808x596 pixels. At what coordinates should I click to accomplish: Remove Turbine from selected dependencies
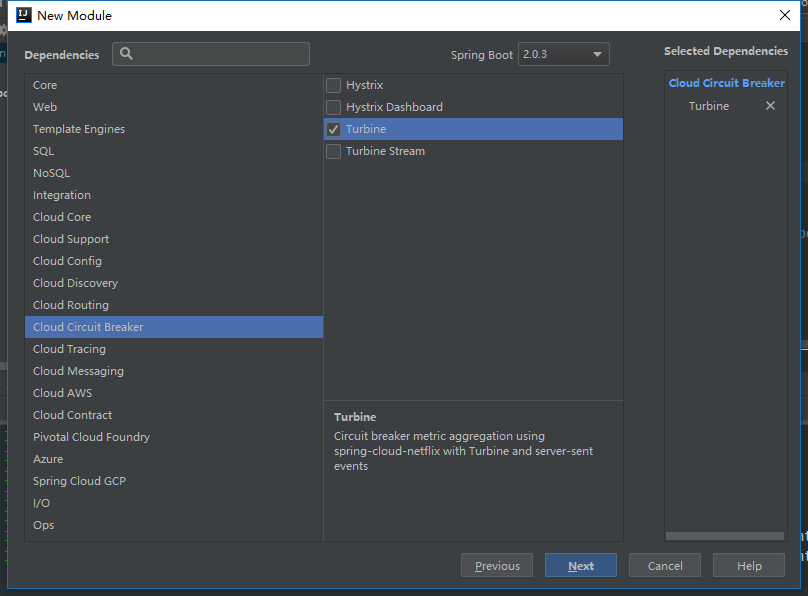pyautogui.click(x=770, y=106)
